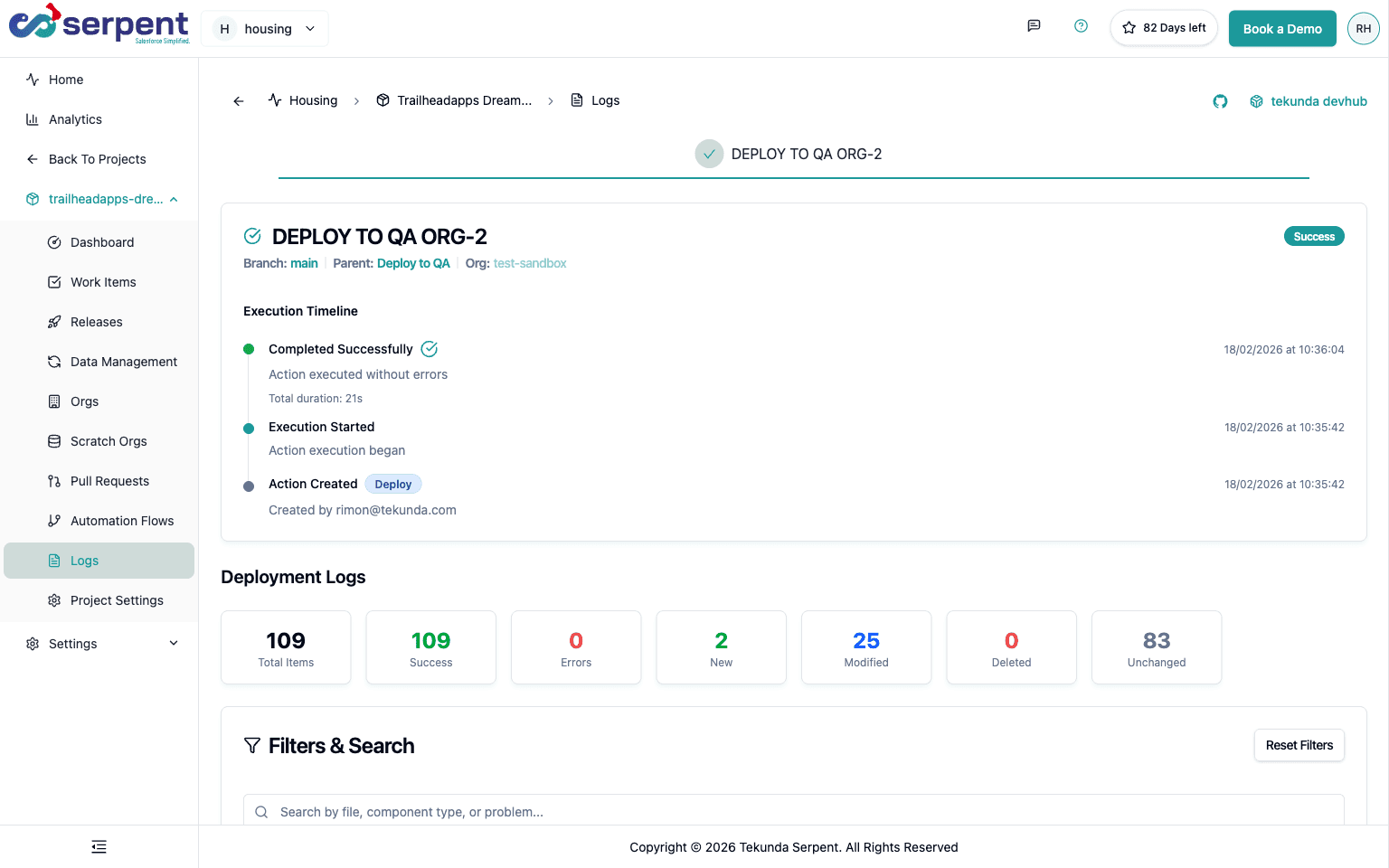The height and width of the screenshot is (868, 1389).
Task: Click the Serpent logo
Action: (99, 24)
